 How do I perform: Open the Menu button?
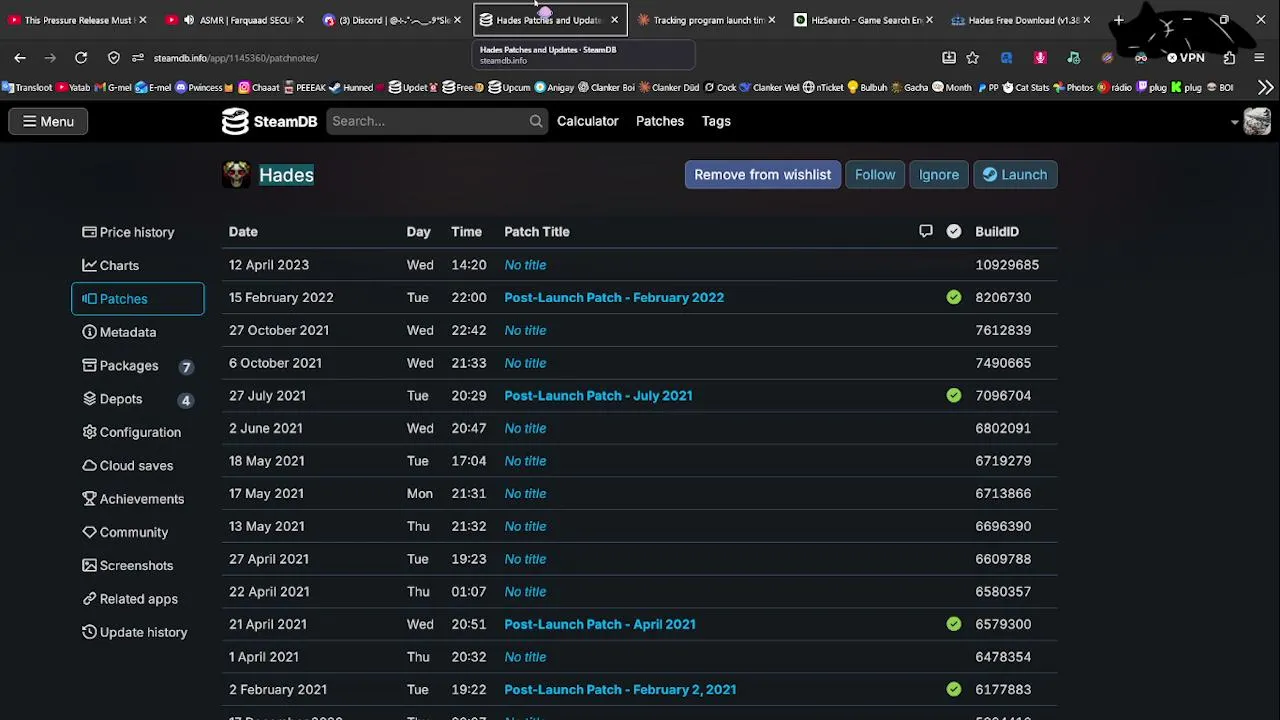click(48, 121)
